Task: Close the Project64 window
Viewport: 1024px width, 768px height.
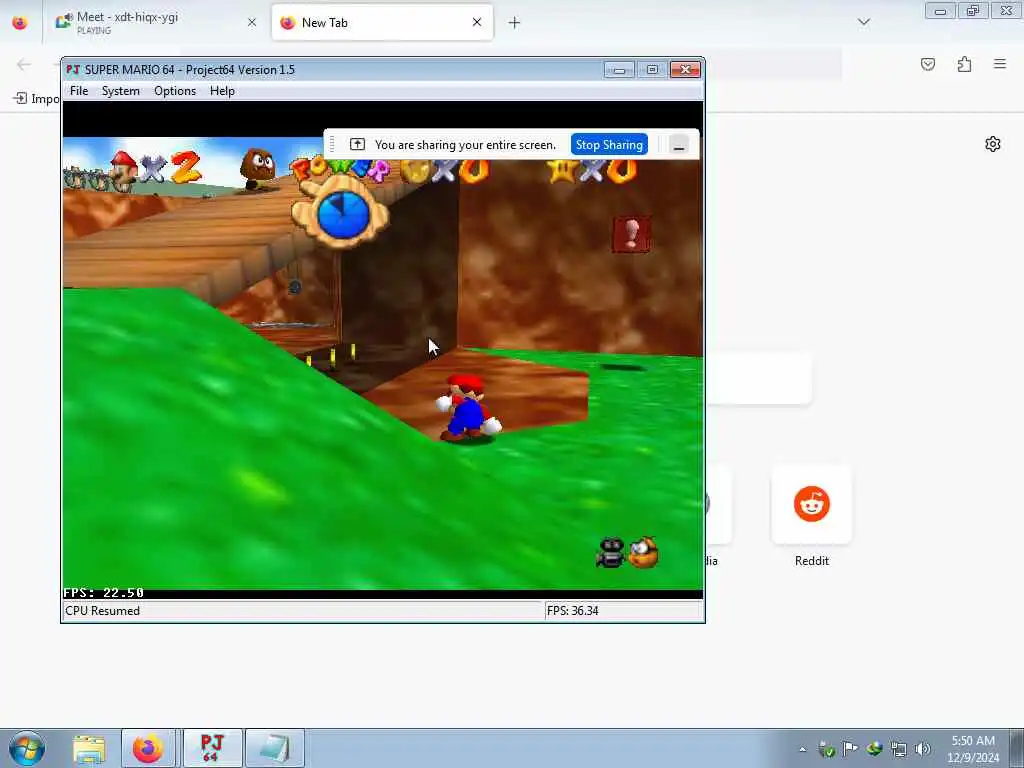Action: click(685, 69)
